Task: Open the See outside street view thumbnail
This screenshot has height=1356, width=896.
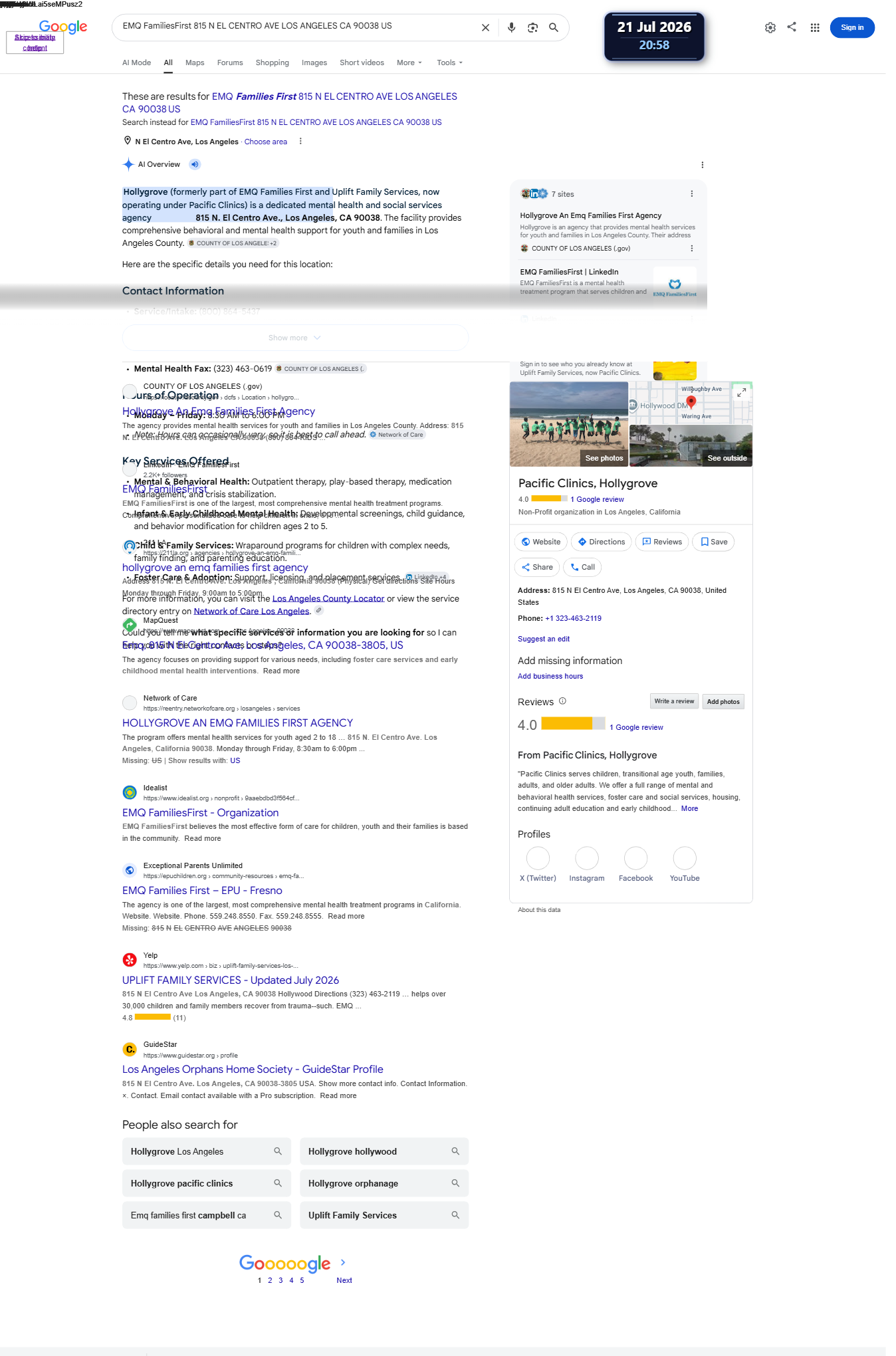Action: (x=691, y=445)
